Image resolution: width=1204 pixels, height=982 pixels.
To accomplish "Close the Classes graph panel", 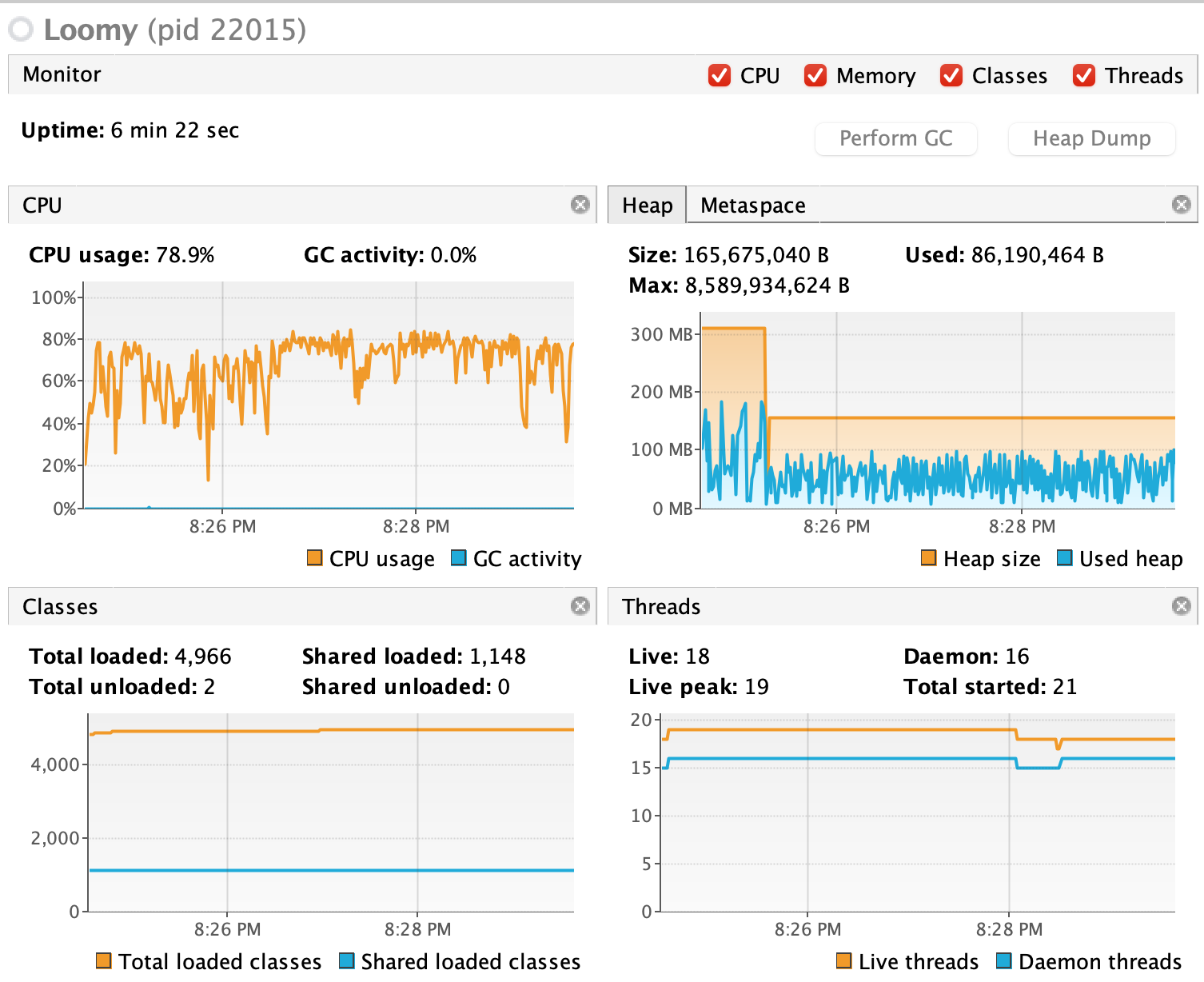I will [x=580, y=606].
